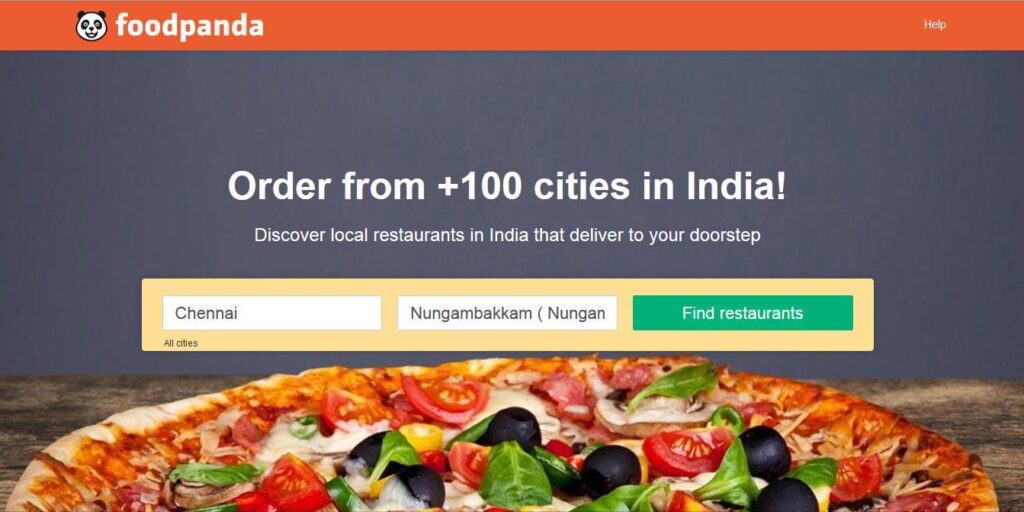The width and height of the screenshot is (1024, 512).
Task: Click the 'Discover local restaurants' subtitle text
Action: (x=507, y=235)
